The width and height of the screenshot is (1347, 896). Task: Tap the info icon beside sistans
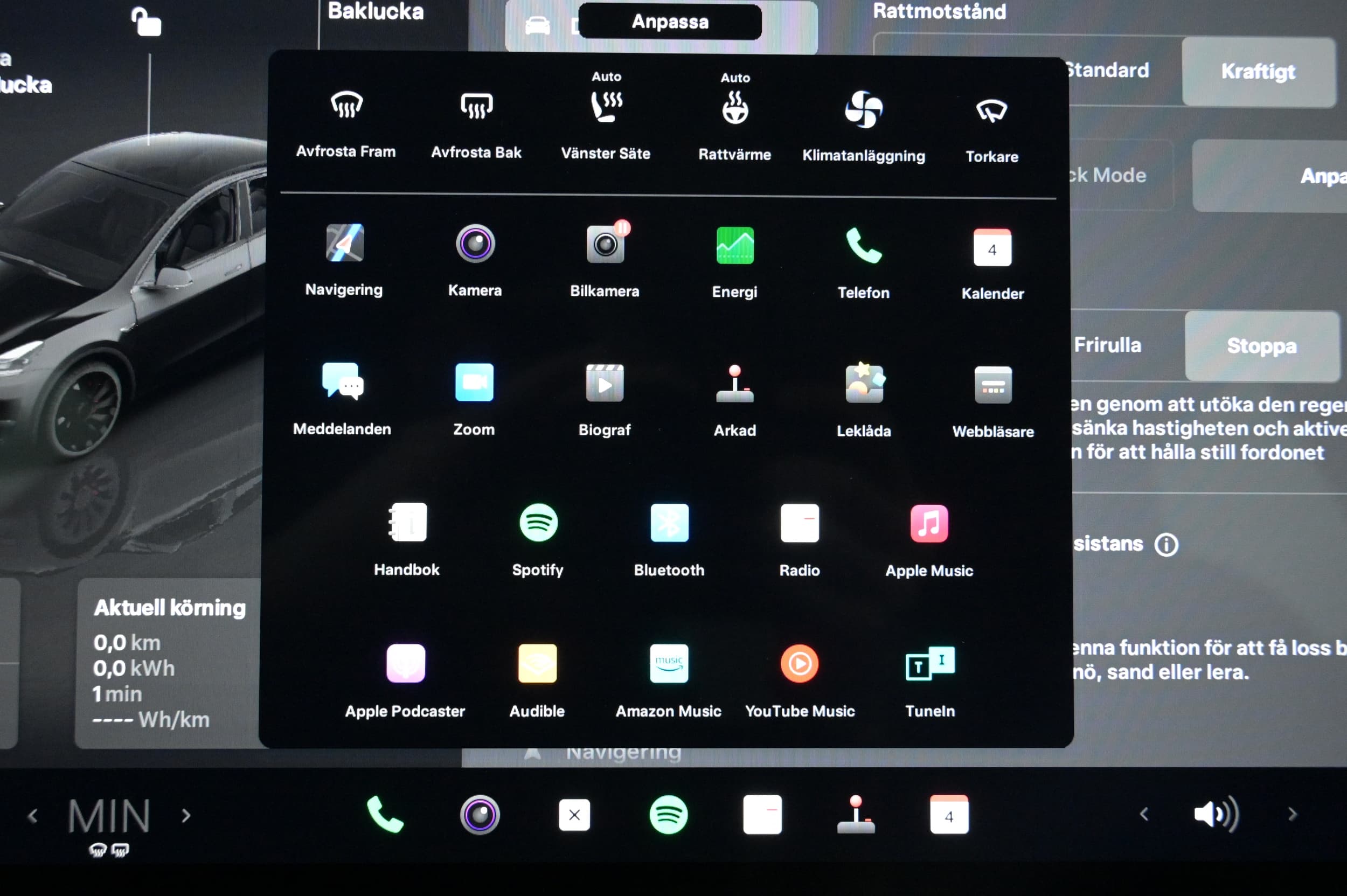coord(1167,545)
